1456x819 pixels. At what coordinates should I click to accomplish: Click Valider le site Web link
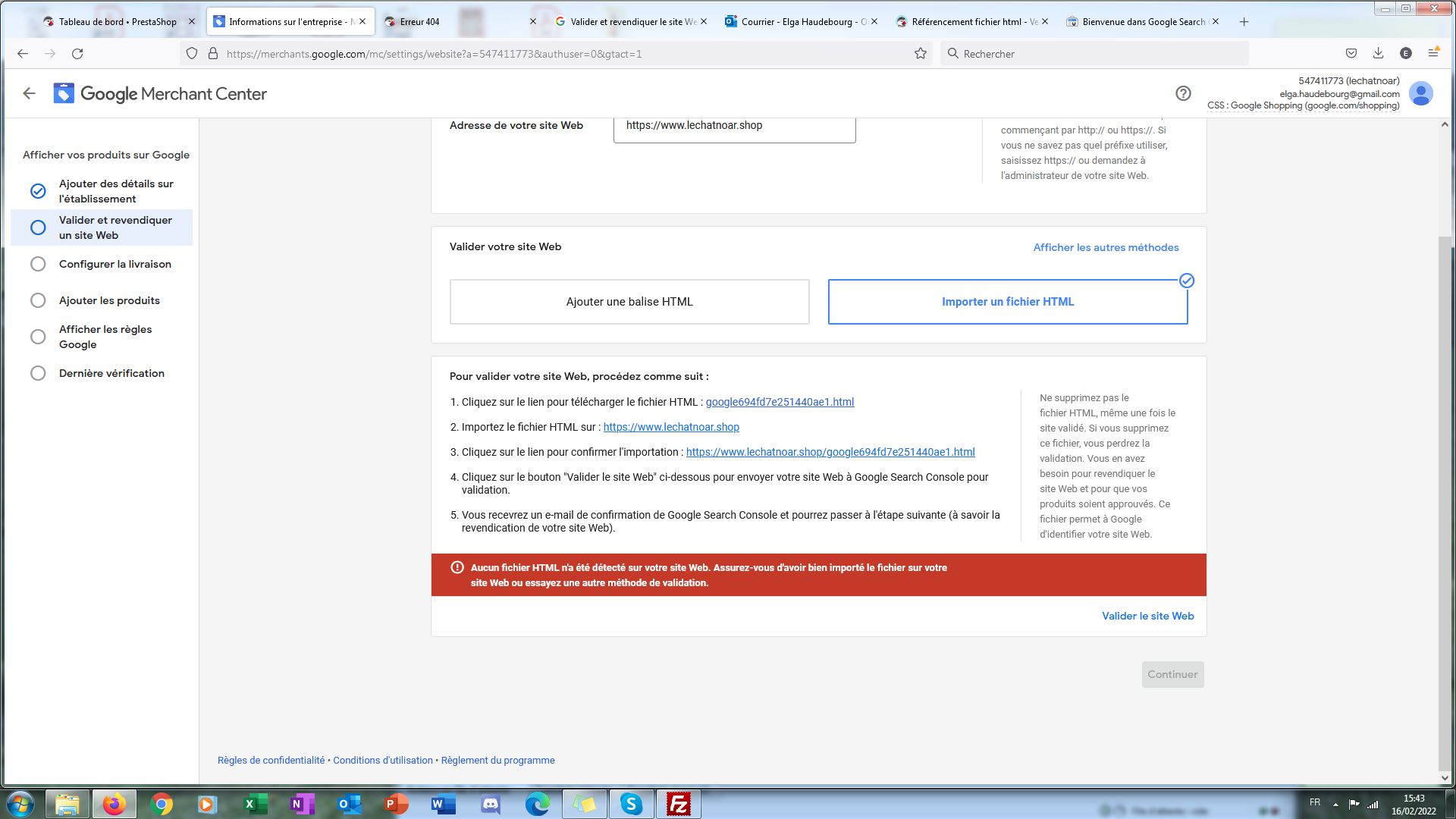click(1147, 616)
